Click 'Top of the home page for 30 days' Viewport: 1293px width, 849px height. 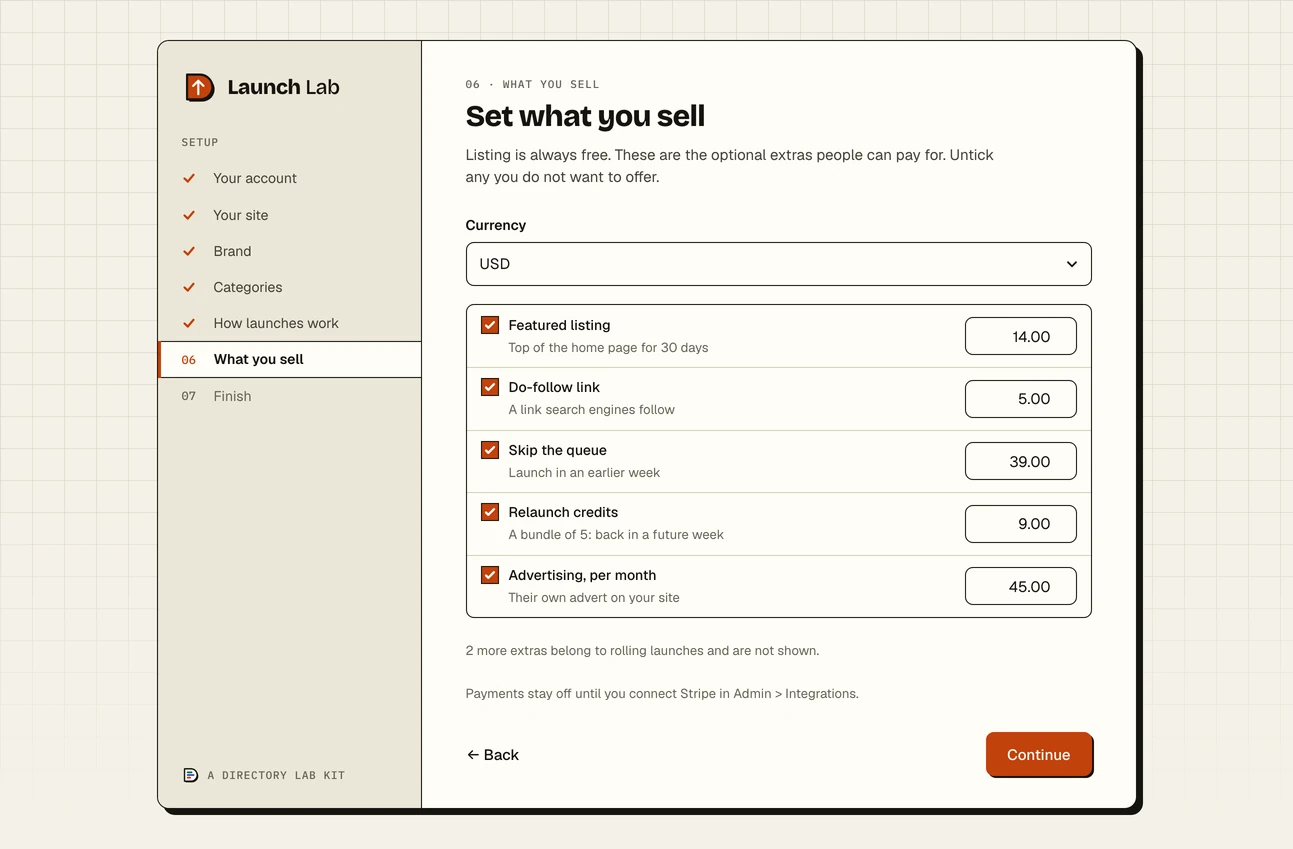(608, 348)
